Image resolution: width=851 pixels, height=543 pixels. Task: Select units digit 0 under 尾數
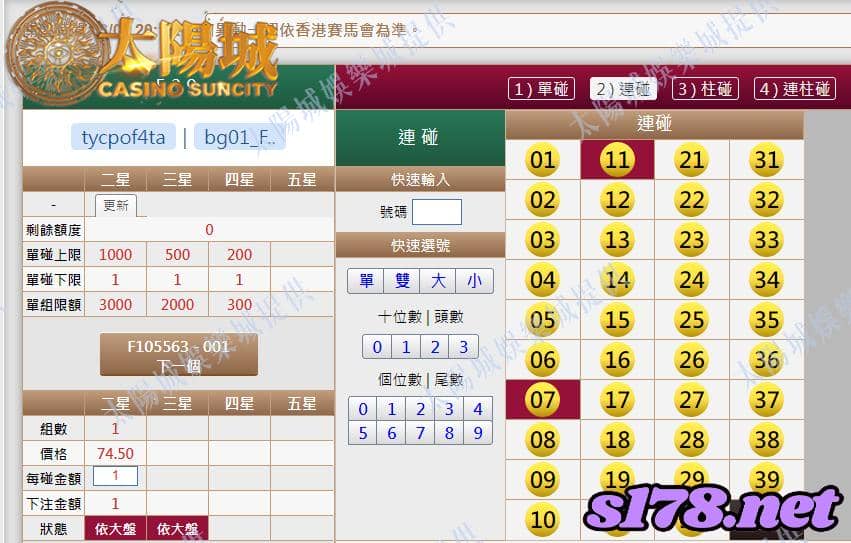point(363,409)
